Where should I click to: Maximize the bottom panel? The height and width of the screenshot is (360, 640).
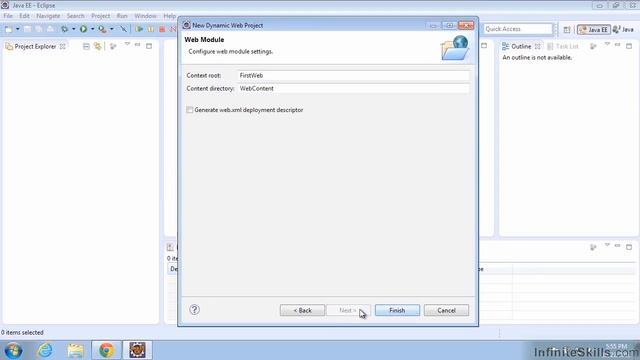coord(629,247)
